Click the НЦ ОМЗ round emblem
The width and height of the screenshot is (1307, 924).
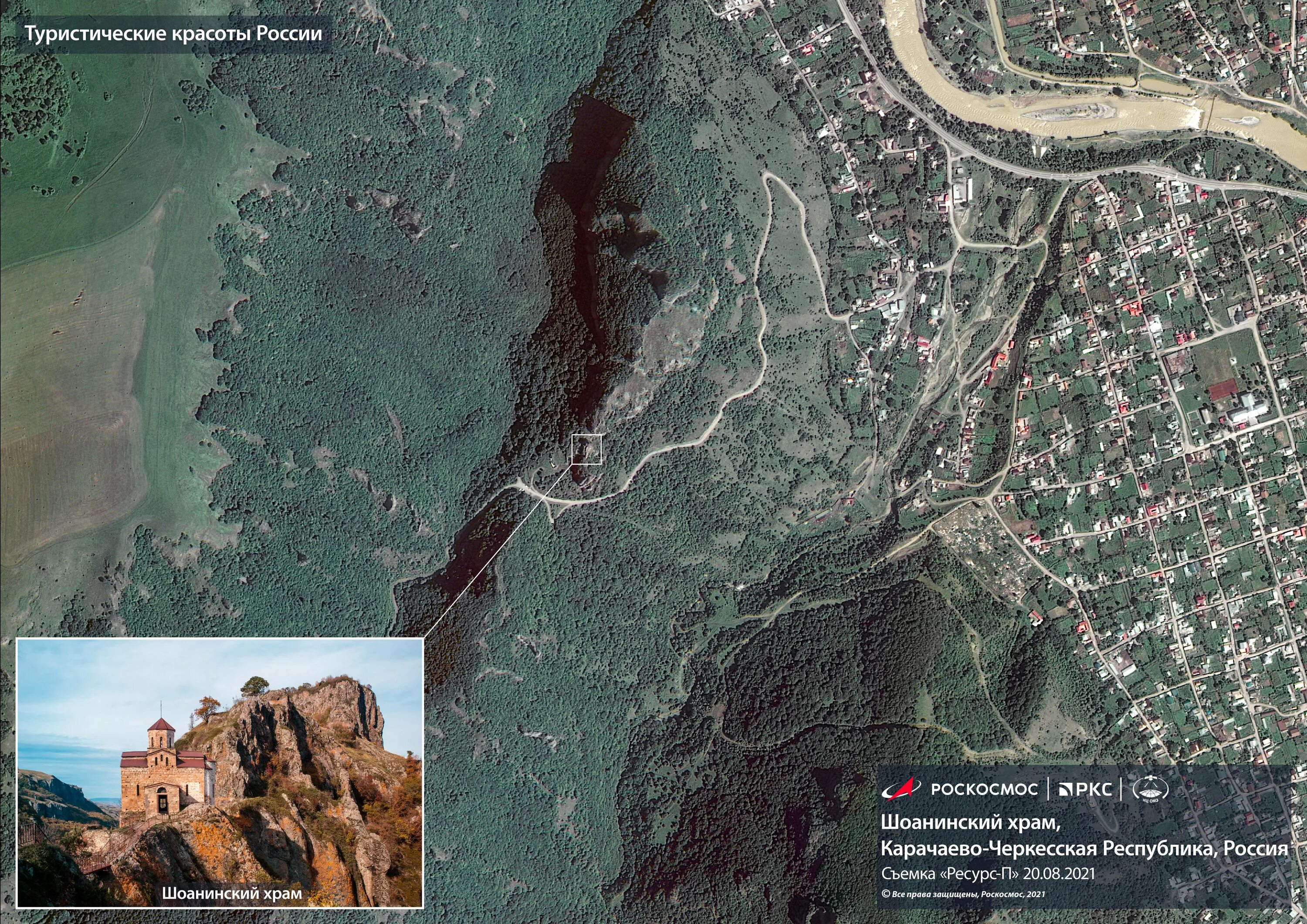[x=1151, y=790]
